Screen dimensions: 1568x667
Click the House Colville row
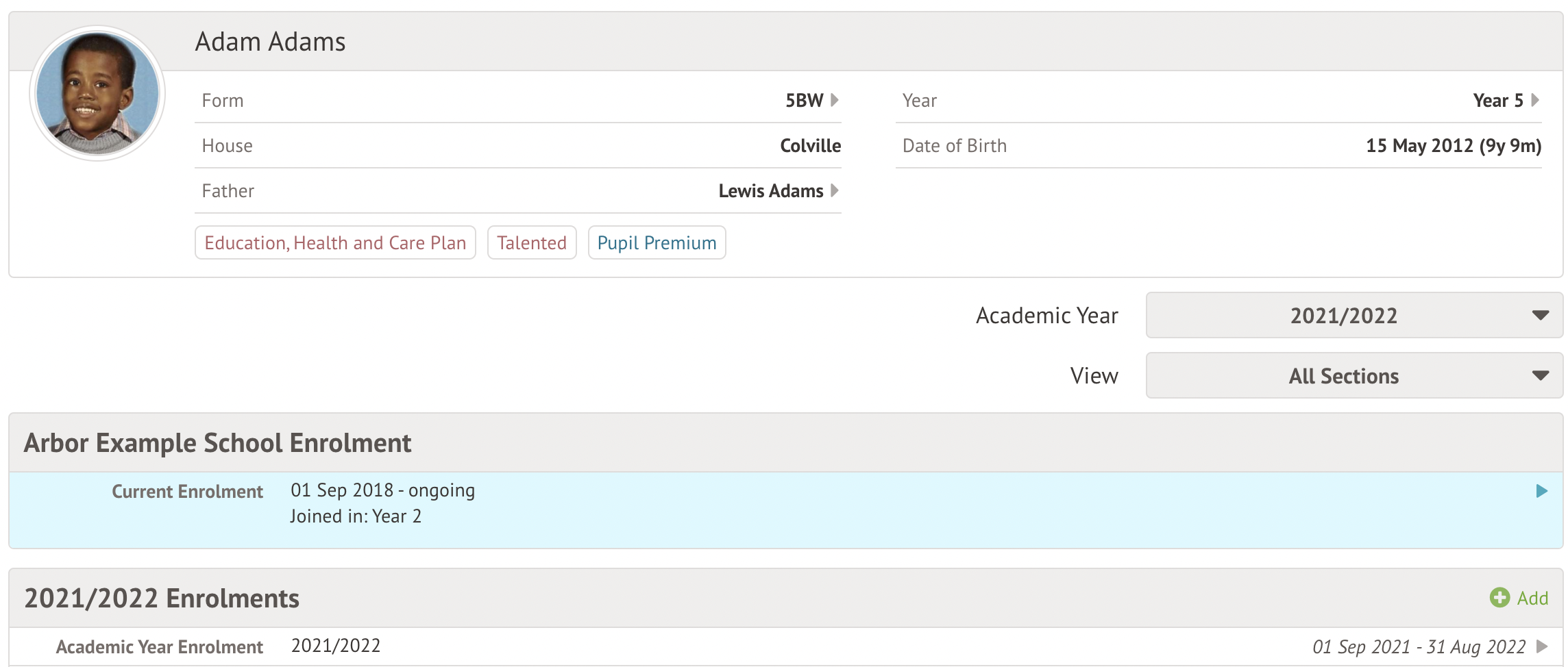point(518,146)
